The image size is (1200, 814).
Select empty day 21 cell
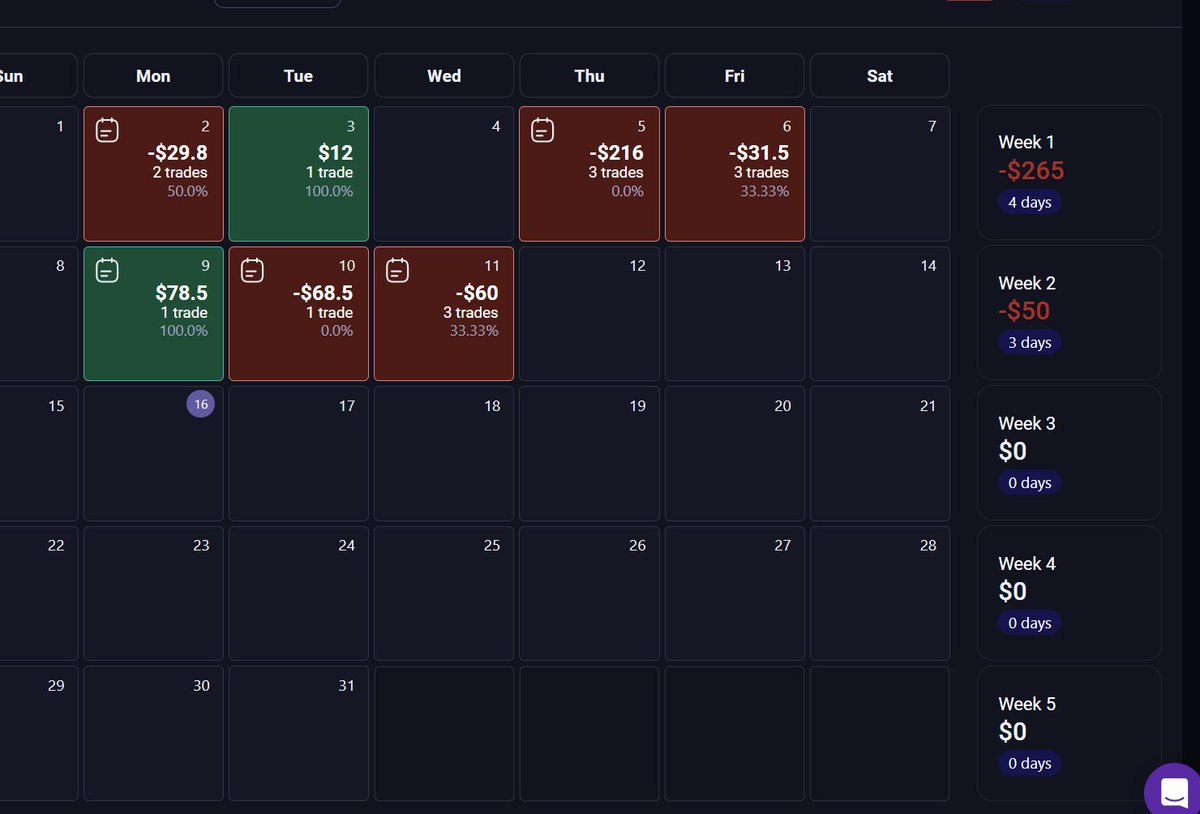click(x=879, y=454)
